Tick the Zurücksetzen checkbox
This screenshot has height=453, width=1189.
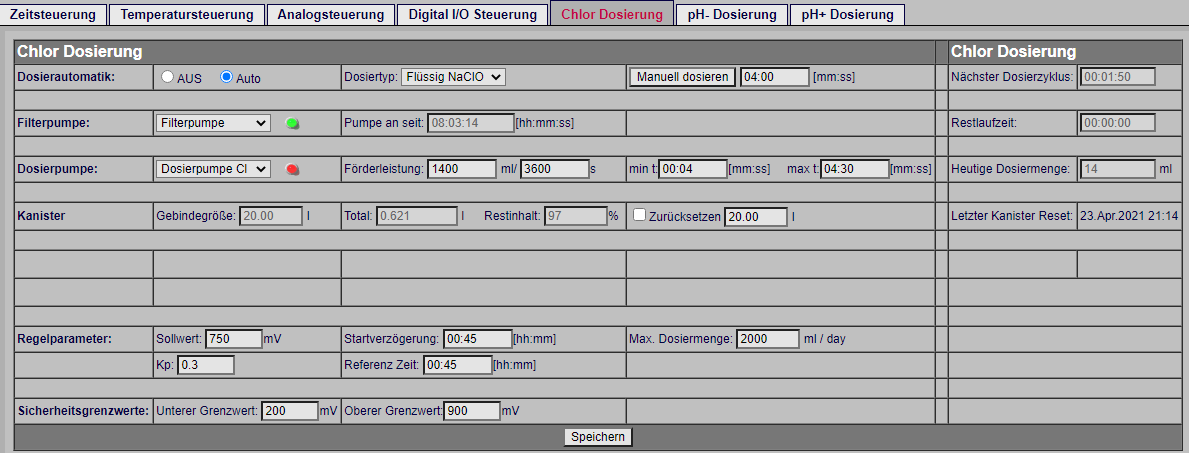point(639,215)
